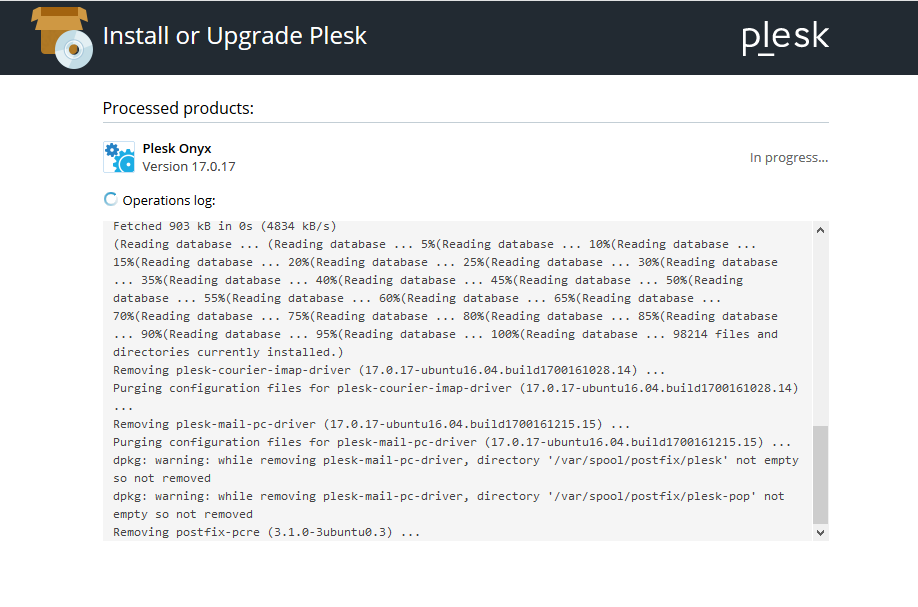This screenshot has width=918, height=607.
Task: Select the Plesk logo in the header
Action: point(785,37)
